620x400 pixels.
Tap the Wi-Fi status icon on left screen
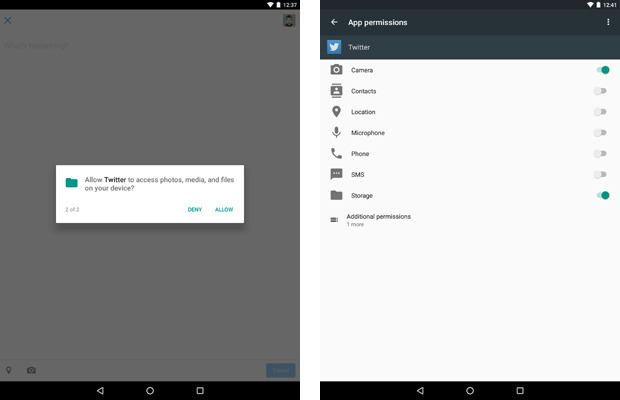click(270, 5)
